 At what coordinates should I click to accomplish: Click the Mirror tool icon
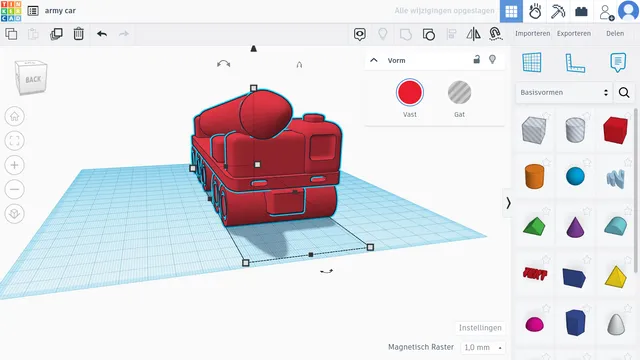tap(473, 34)
